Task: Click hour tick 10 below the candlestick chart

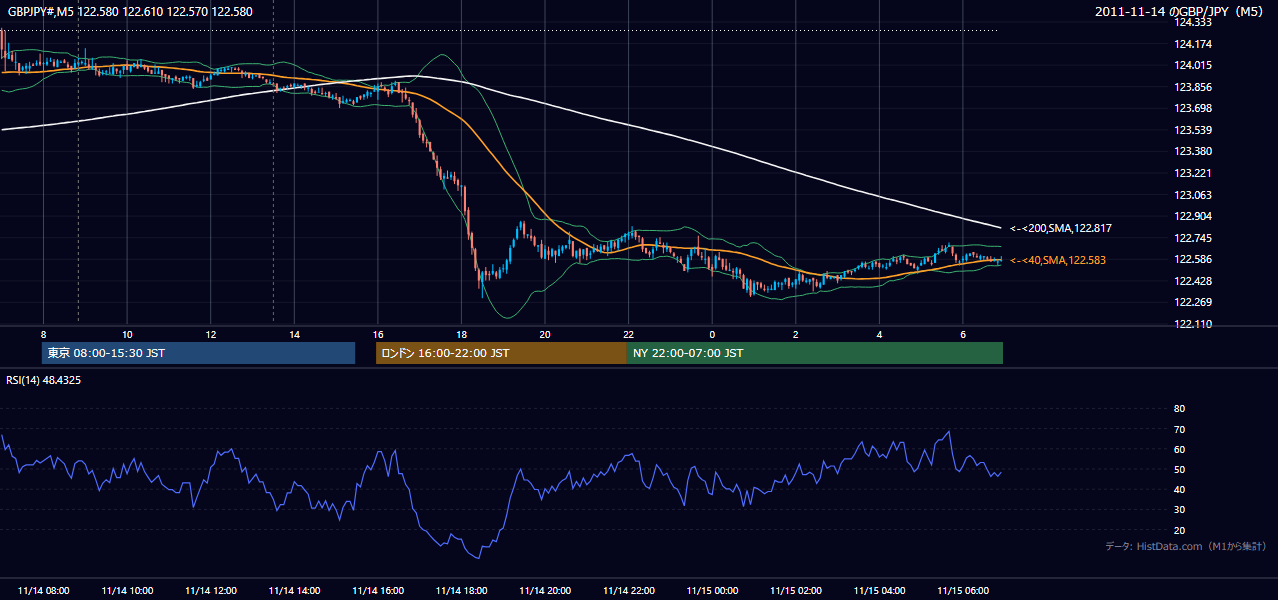Action: (127, 334)
